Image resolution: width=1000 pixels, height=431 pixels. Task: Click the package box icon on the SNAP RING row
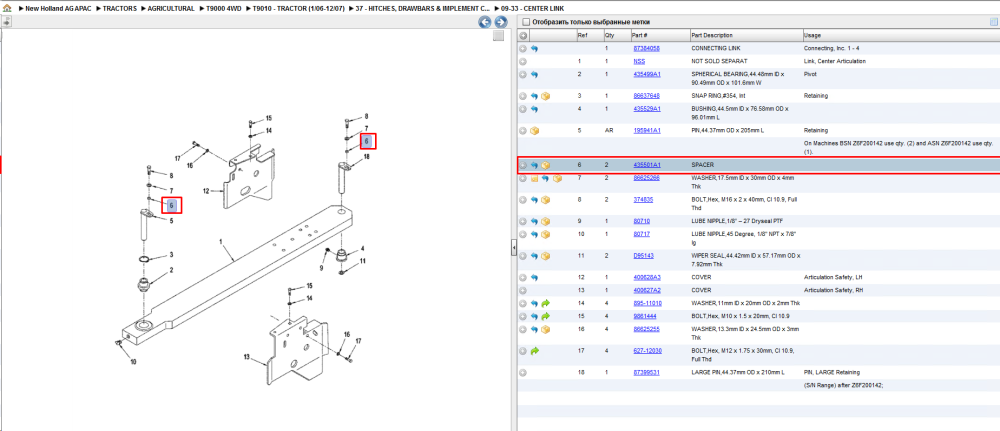click(x=545, y=96)
